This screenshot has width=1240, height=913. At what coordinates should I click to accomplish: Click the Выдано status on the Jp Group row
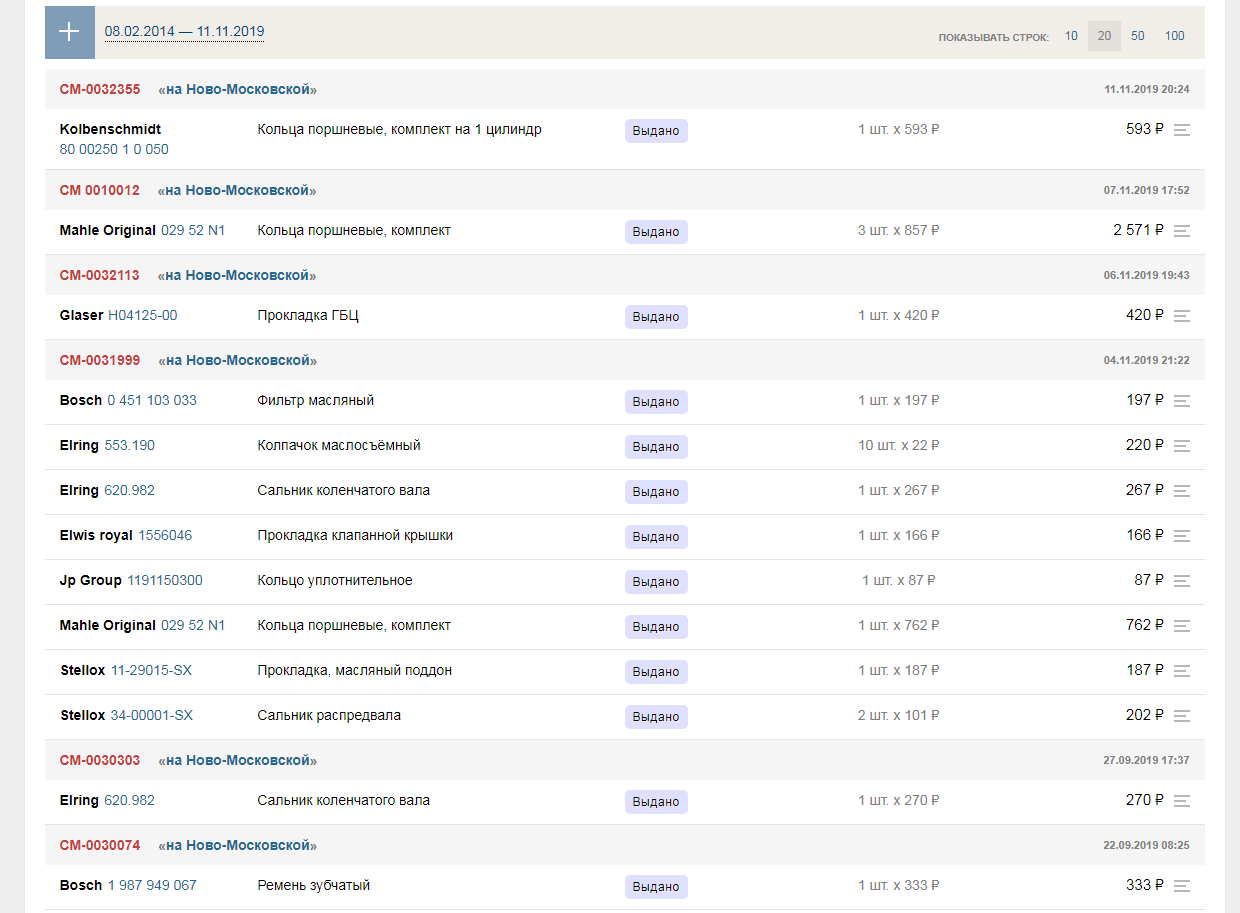[x=656, y=581]
